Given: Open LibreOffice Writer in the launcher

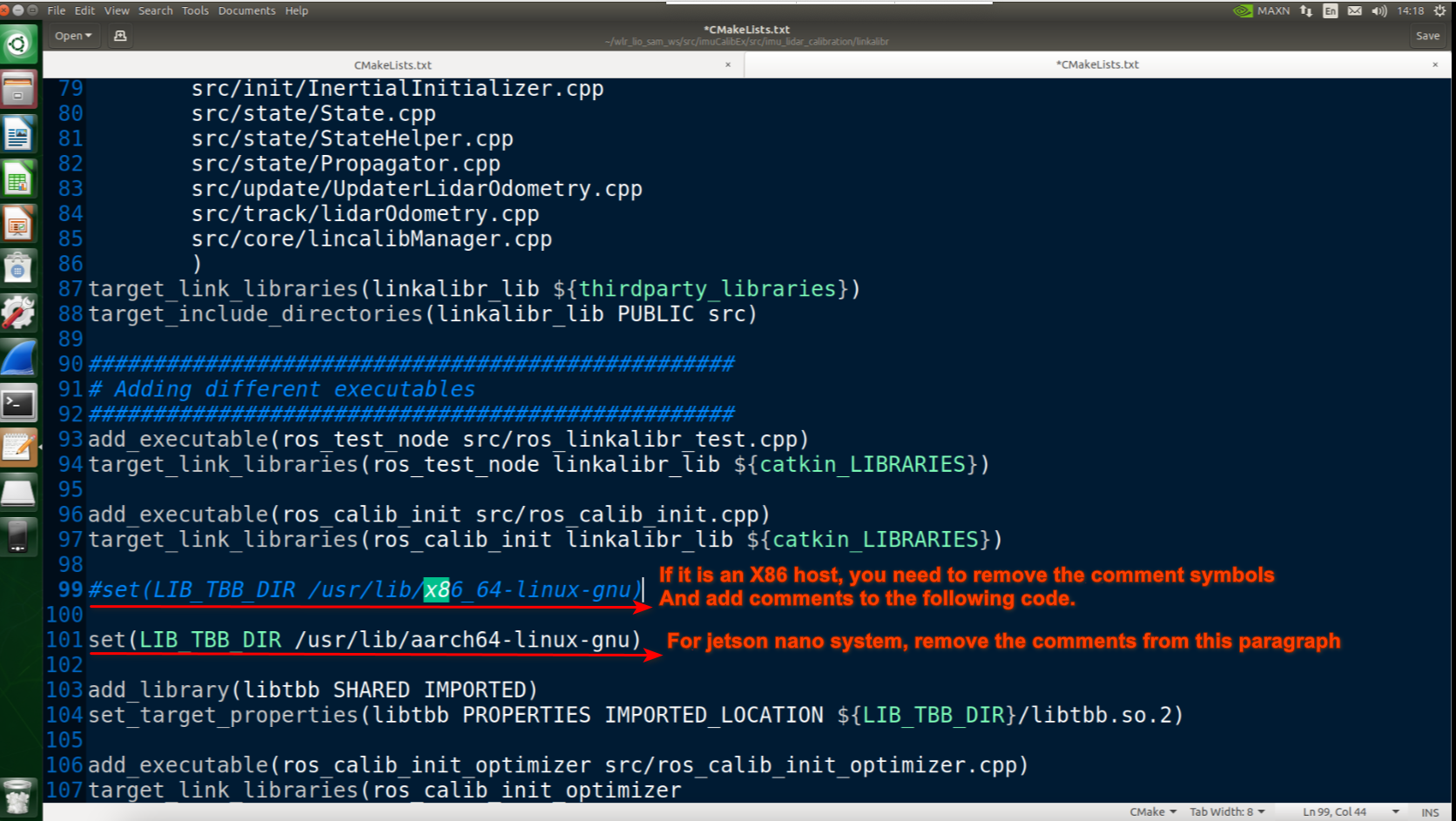Looking at the screenshot, I should [18, 135].
